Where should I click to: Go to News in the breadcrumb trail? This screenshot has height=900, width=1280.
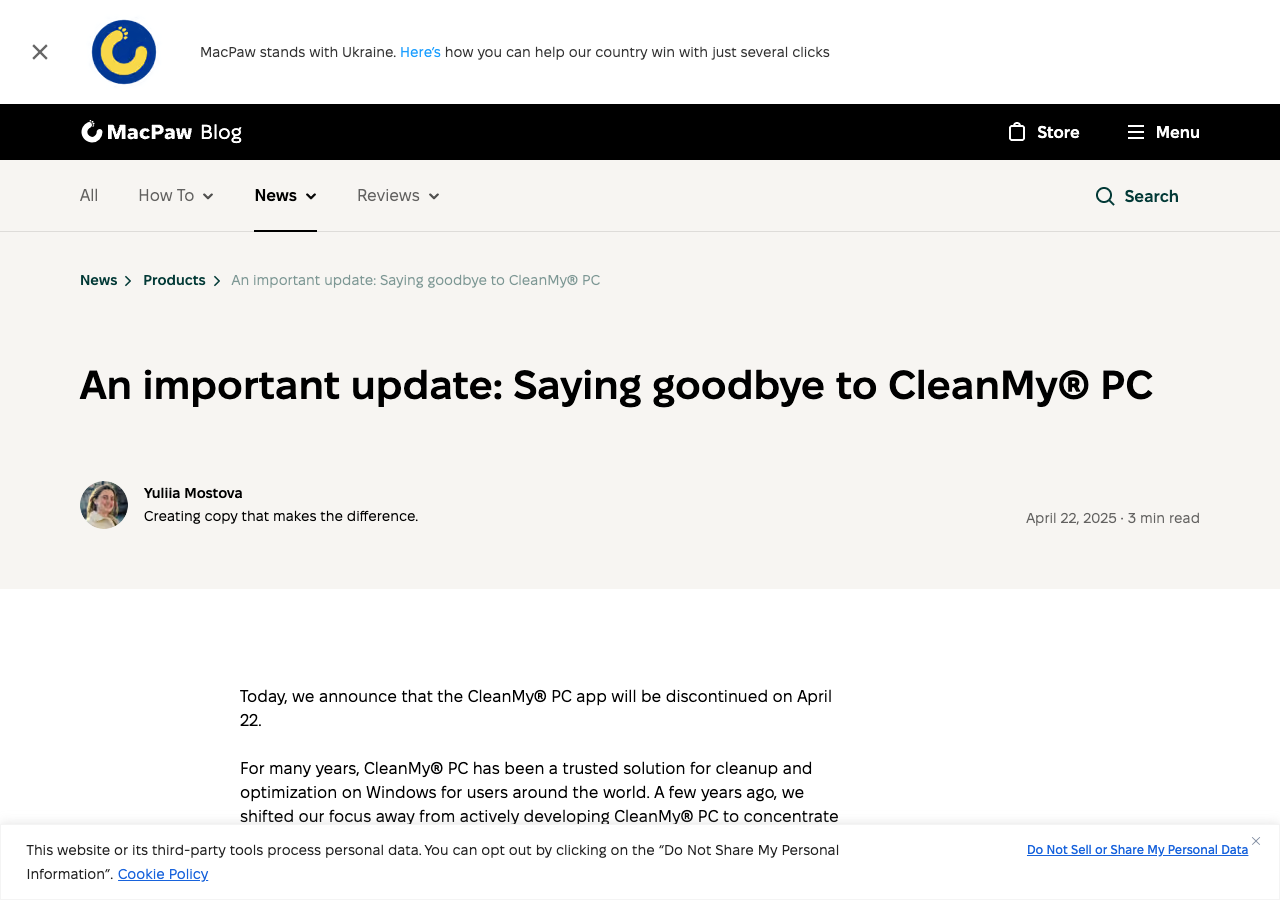(x=98, y=280)
